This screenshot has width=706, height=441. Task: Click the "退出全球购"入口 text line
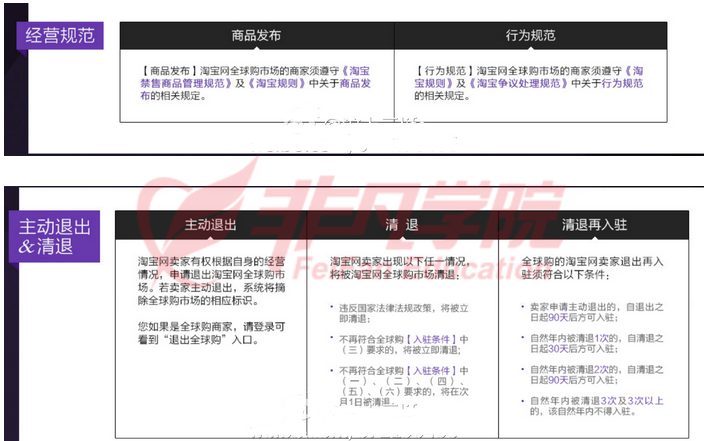[x=199, y=340]
